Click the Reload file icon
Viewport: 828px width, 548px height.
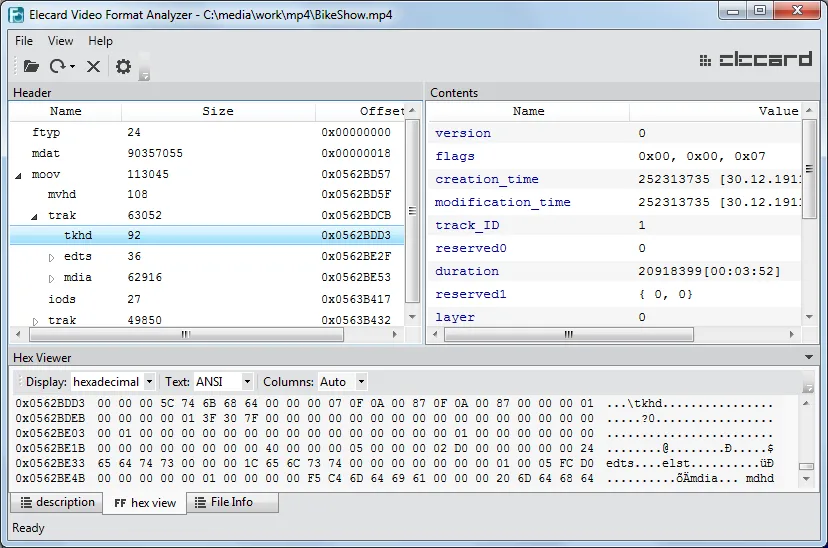[57, 66]
